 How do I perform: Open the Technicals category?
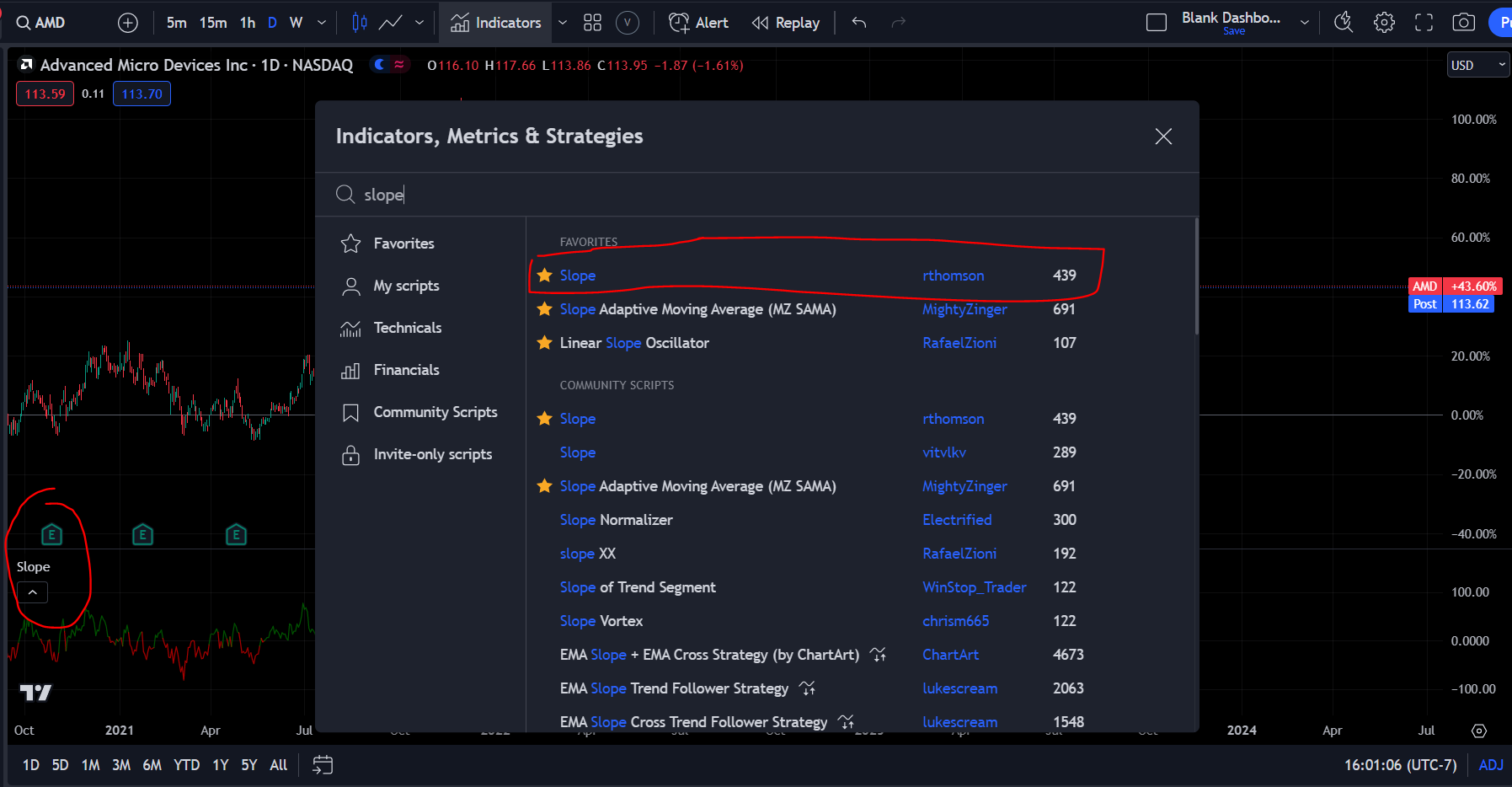click(420, 328)
